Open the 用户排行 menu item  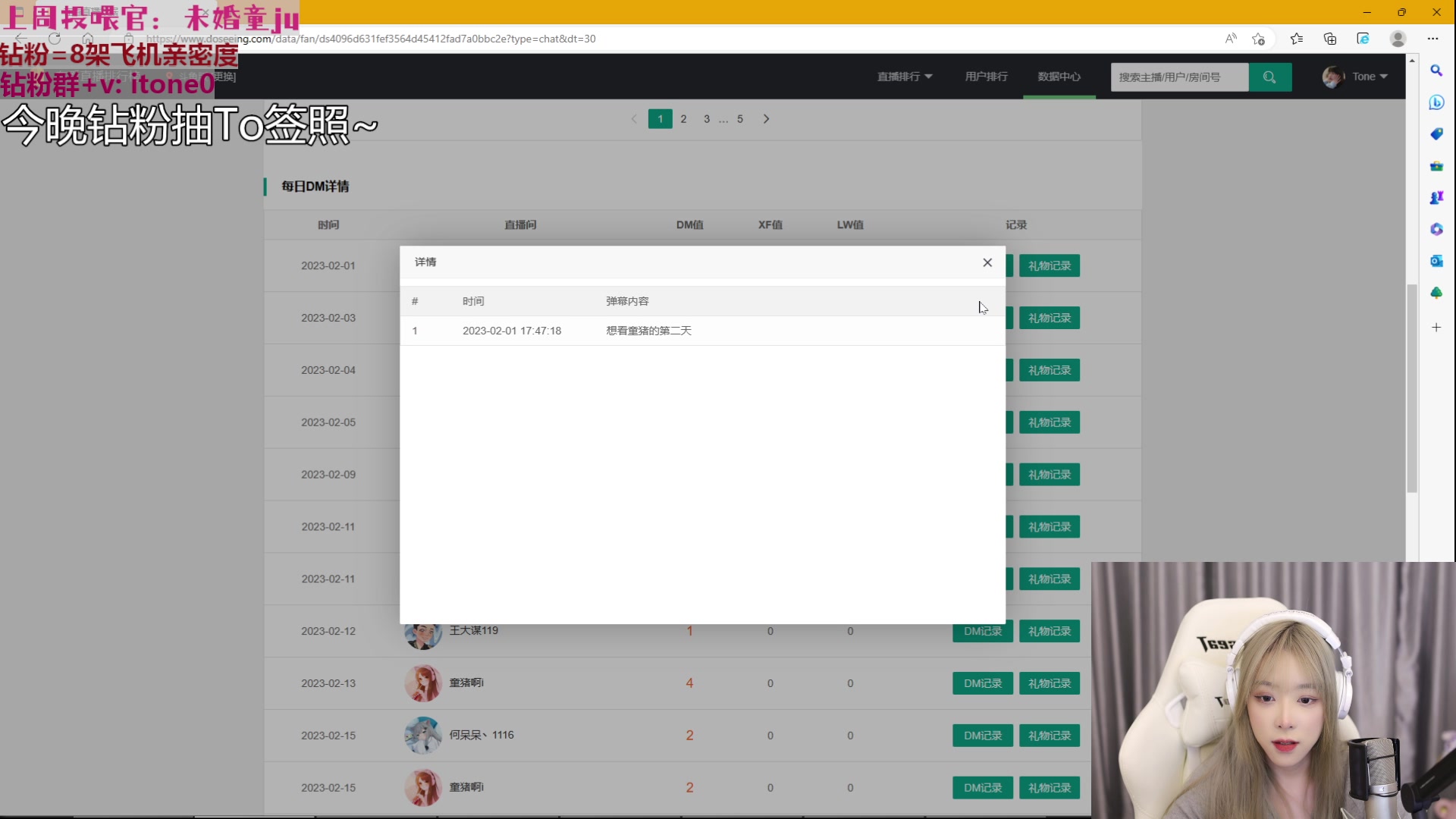[986, 77]
